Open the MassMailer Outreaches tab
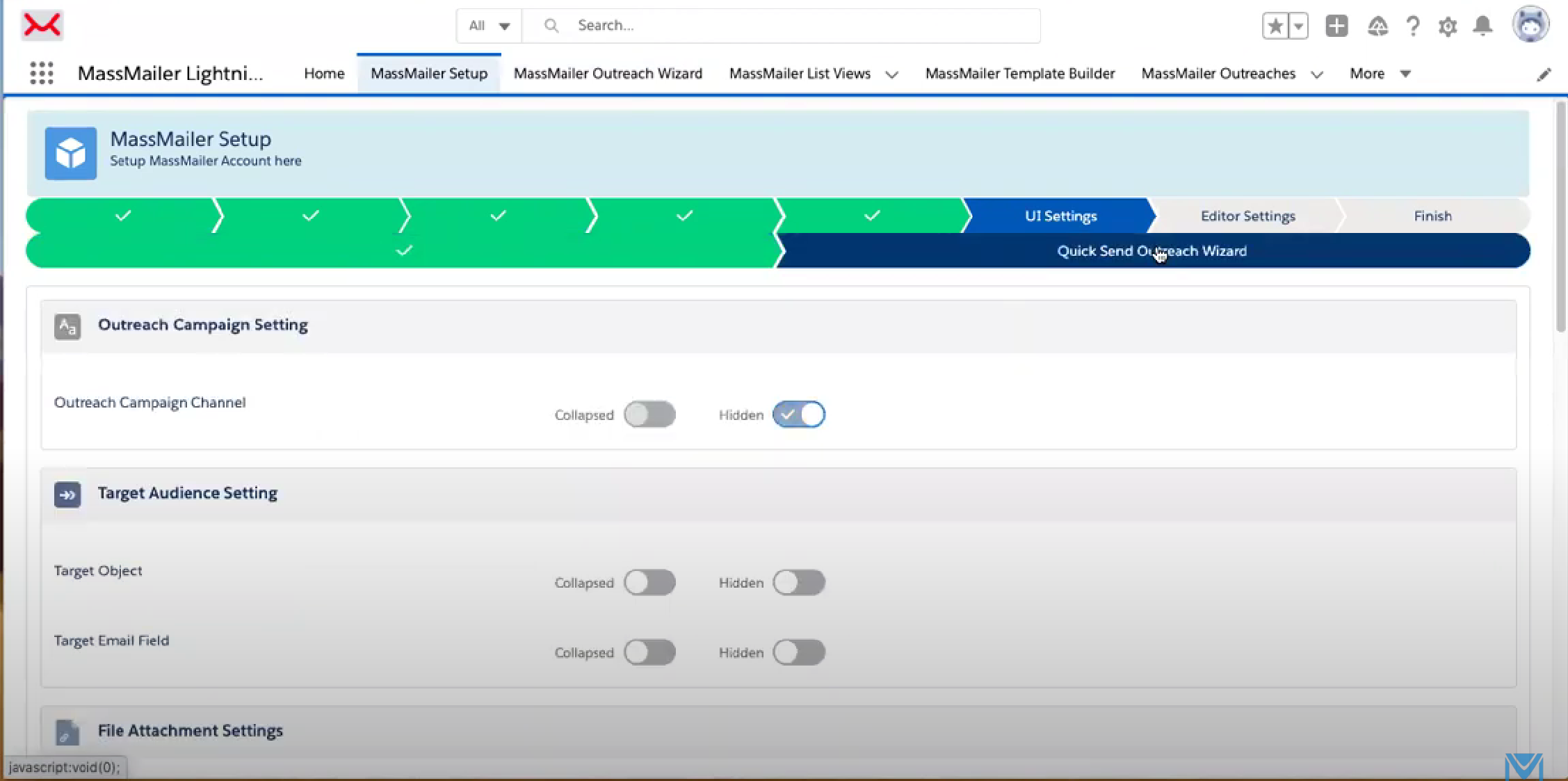Image resolution: width=1568 pixels, height=781 pixels. click(1218, 74)
